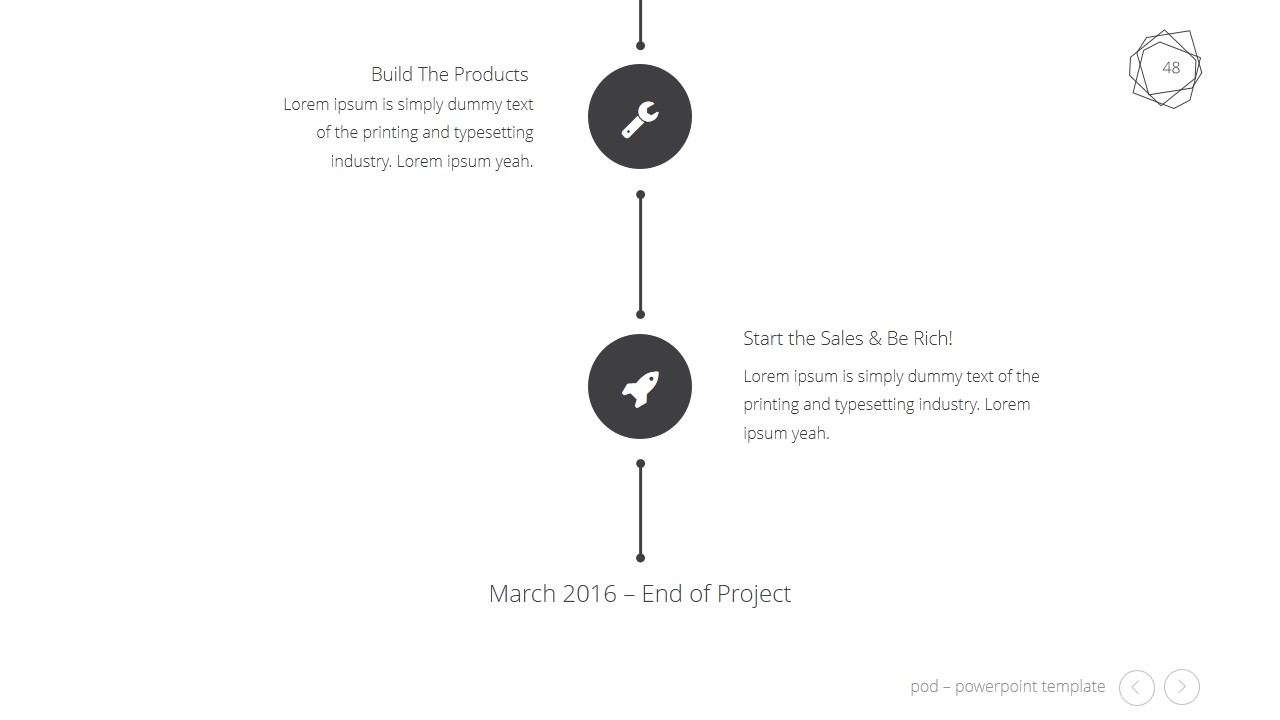Select the line connecting wrench and rocket circles

coord(640,255)
